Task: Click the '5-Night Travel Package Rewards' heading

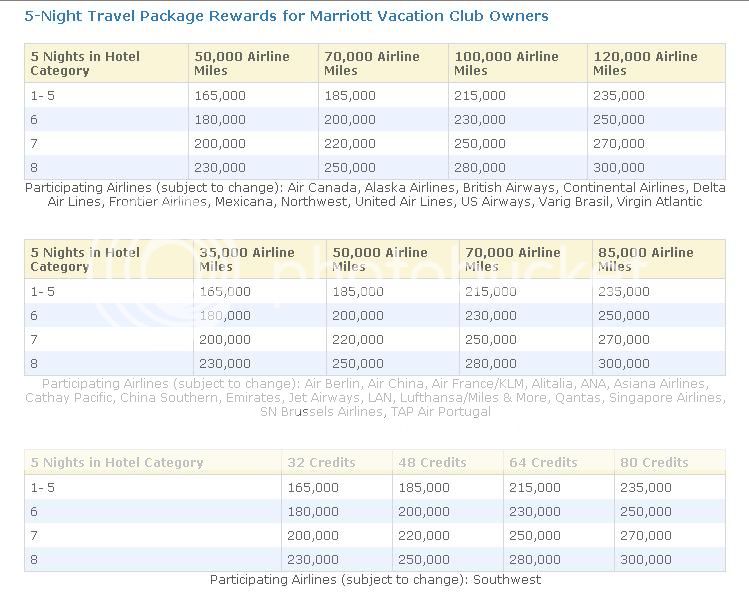Action: [286, 16]
